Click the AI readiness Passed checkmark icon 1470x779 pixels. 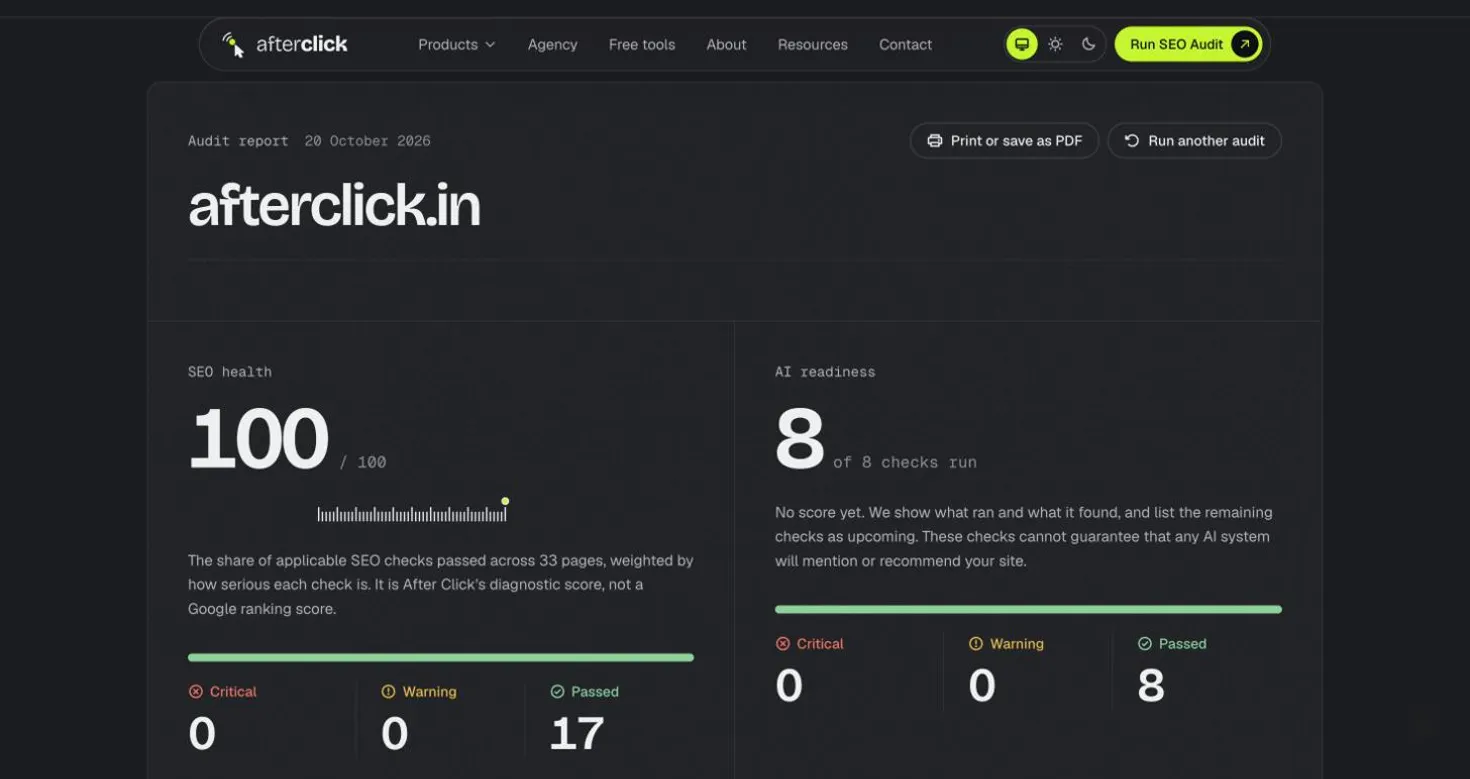pos(1145,643)
